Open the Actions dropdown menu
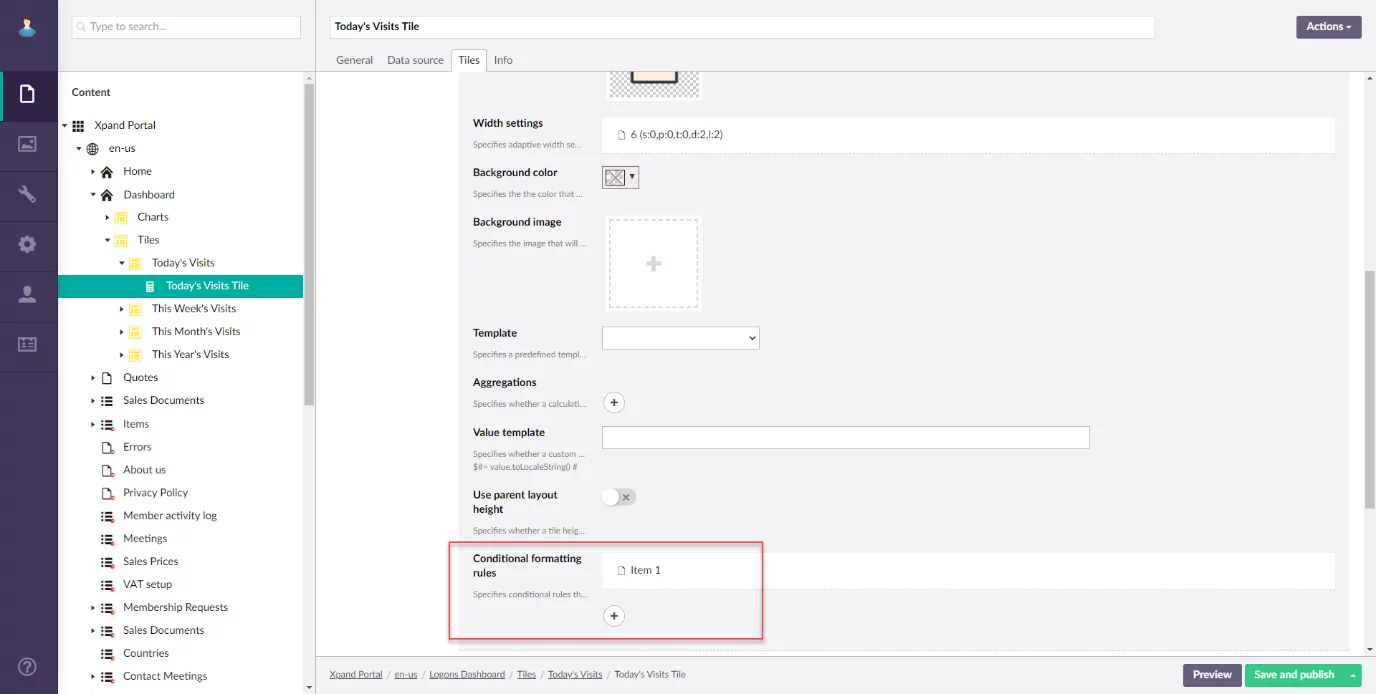Screen dimensions: 1376x694 click(x=1328, y=27)
